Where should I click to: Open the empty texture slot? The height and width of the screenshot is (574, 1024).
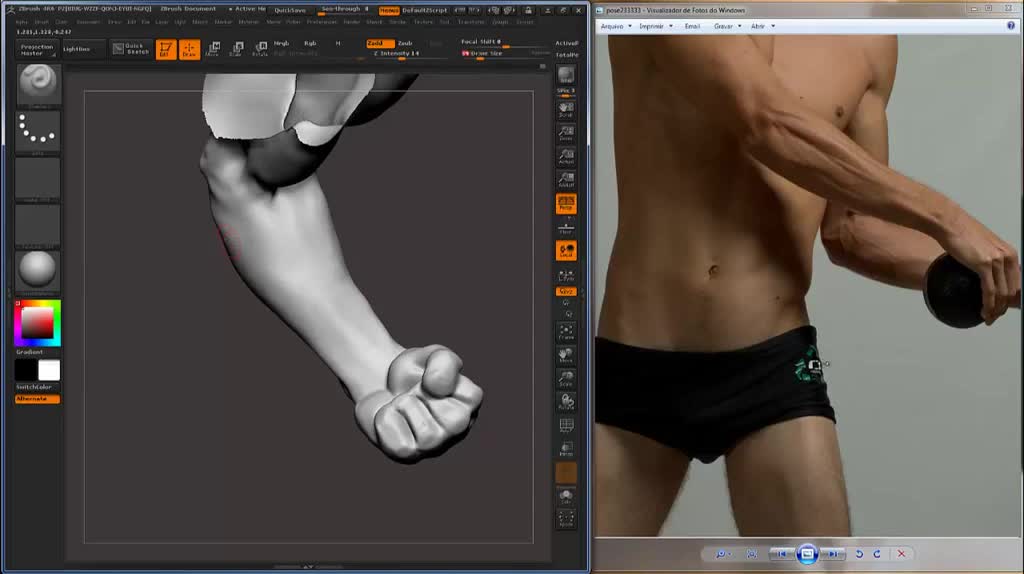(x=38, y=225)
